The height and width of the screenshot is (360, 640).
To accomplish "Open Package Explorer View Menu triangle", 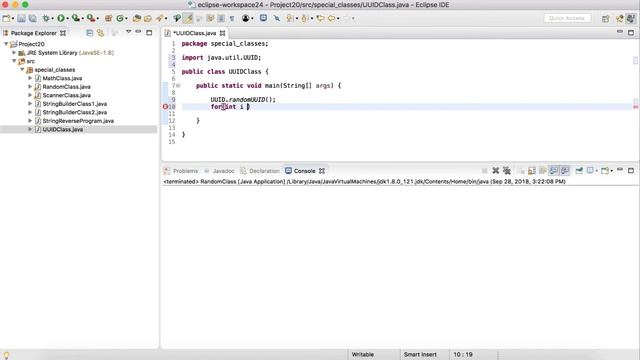I will pos(128,32).
